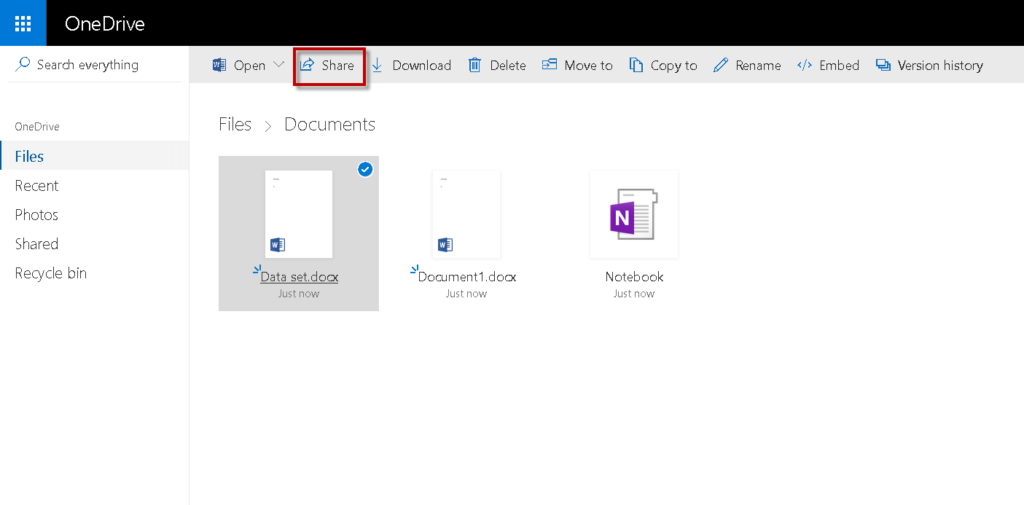Focus the Search everything field

pyautogui.click(x=94, y=65)
